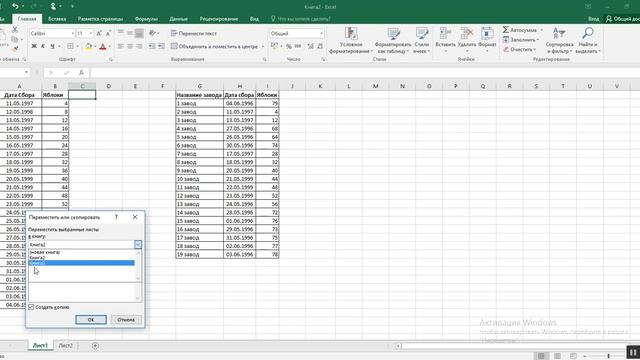The height and width of the screenshot is (360, 640).
Task: Open the fill color dropdown arrow
Action: (95, 47)
